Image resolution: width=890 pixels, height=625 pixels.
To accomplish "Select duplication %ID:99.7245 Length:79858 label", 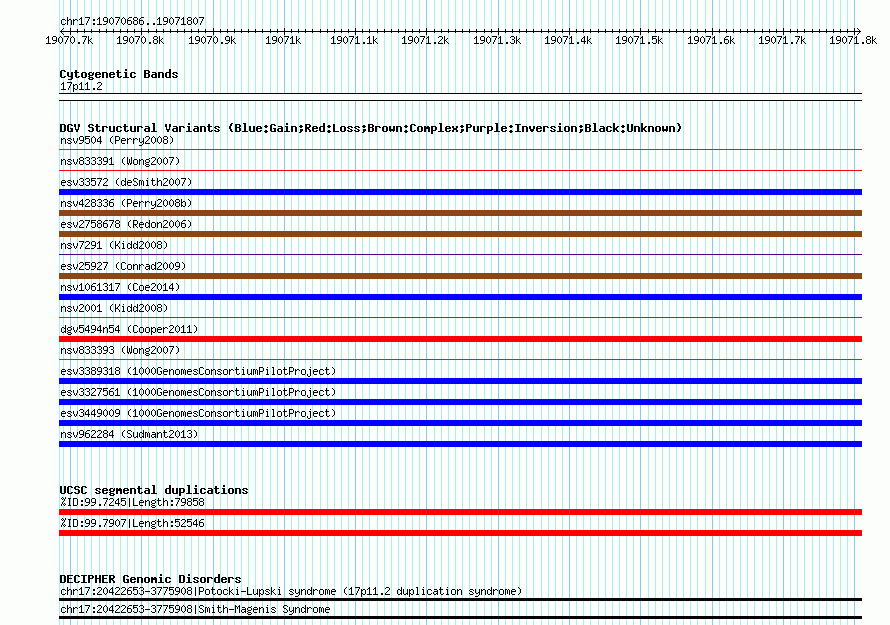I will 132,502.
